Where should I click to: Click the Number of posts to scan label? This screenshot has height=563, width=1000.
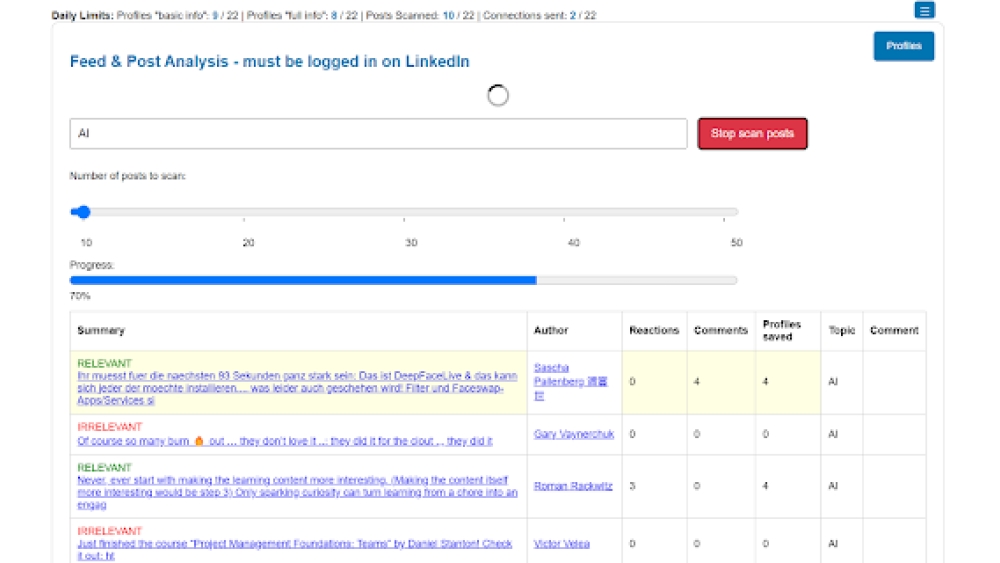click(128, 176)
